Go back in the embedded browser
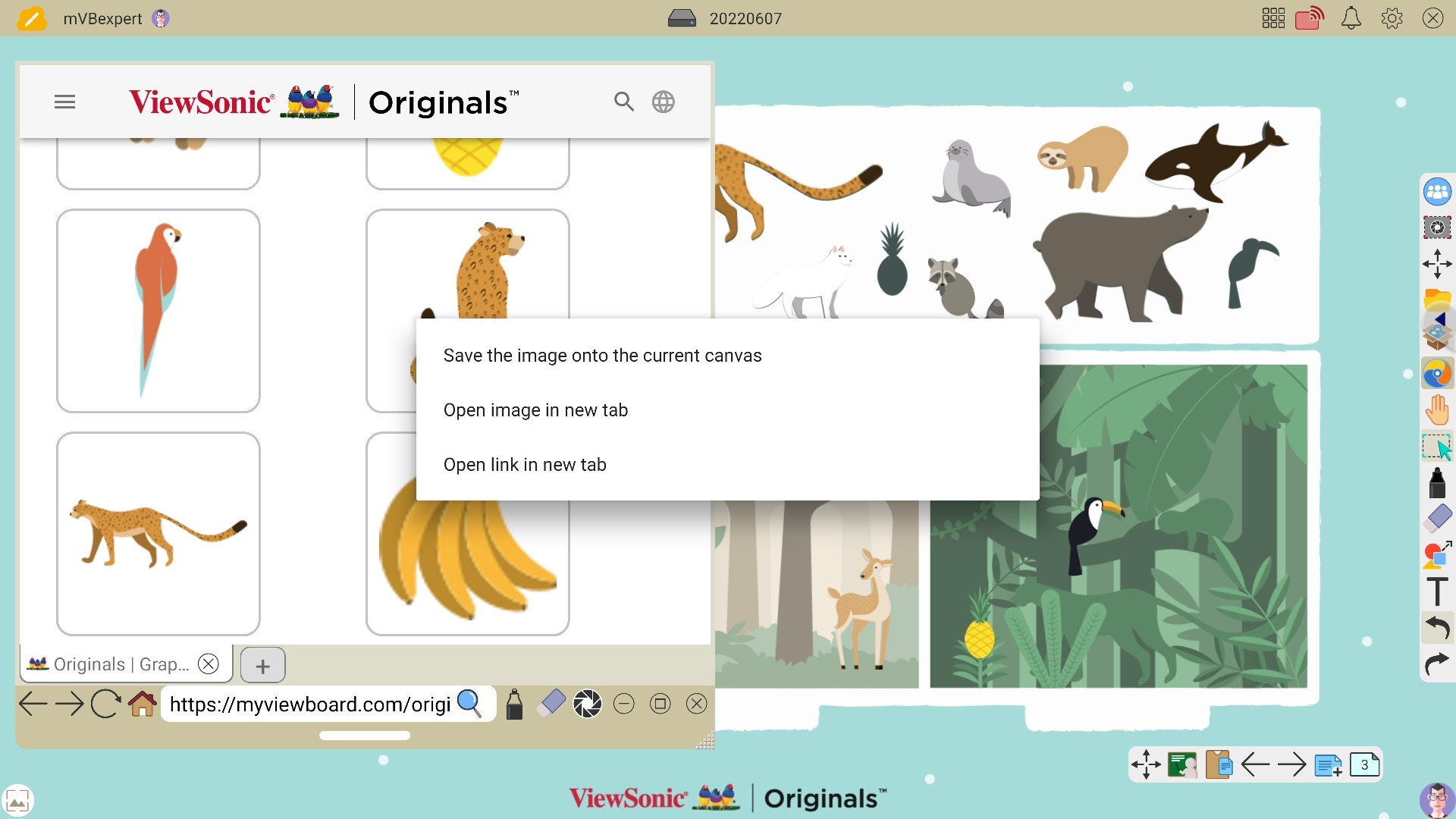 pyautogui.click(x=33, y=704)
